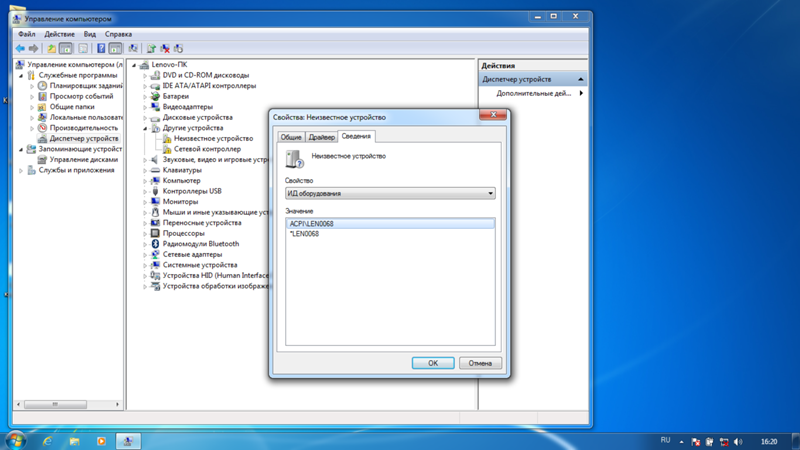800x450 pixels.
Task: Open Internet Explorer from the taskbar
Action: 47,441
